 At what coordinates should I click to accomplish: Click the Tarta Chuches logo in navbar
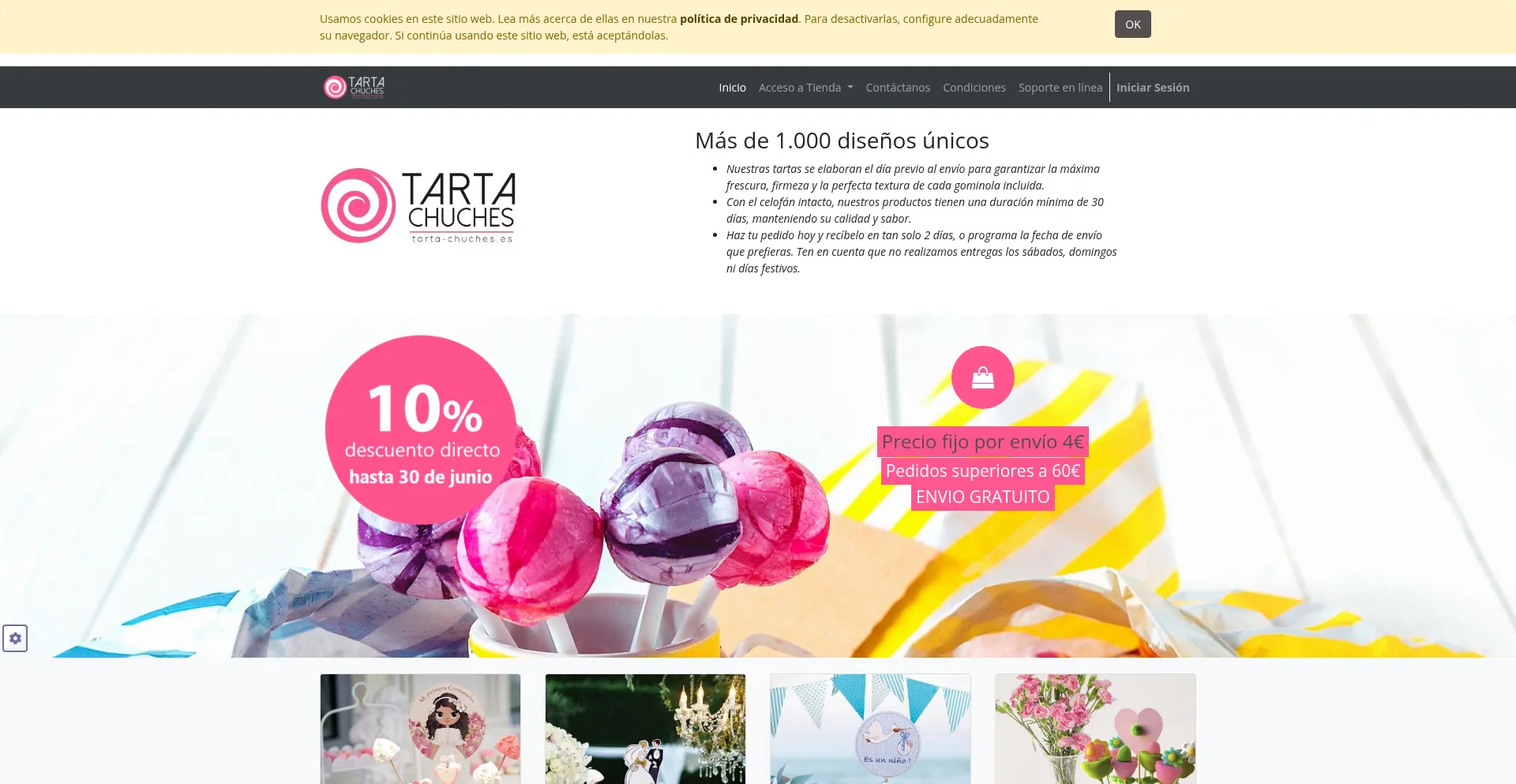click(x=354, y=87)
